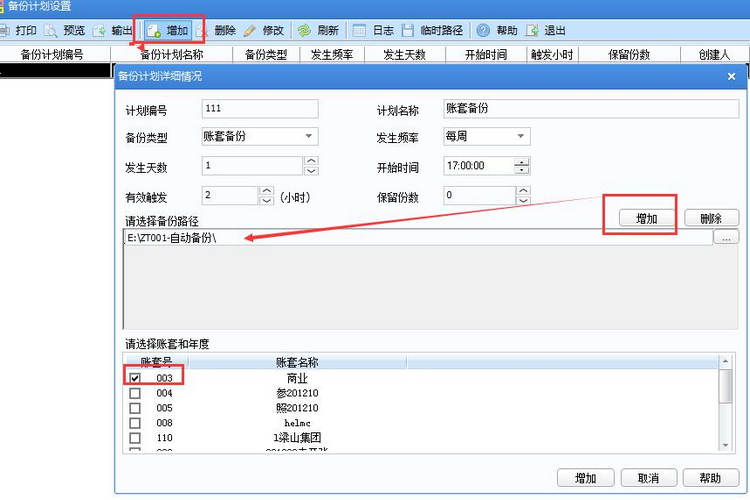
Task: Increase 发生天数 value with up arrow
Action: coord(311,161)
